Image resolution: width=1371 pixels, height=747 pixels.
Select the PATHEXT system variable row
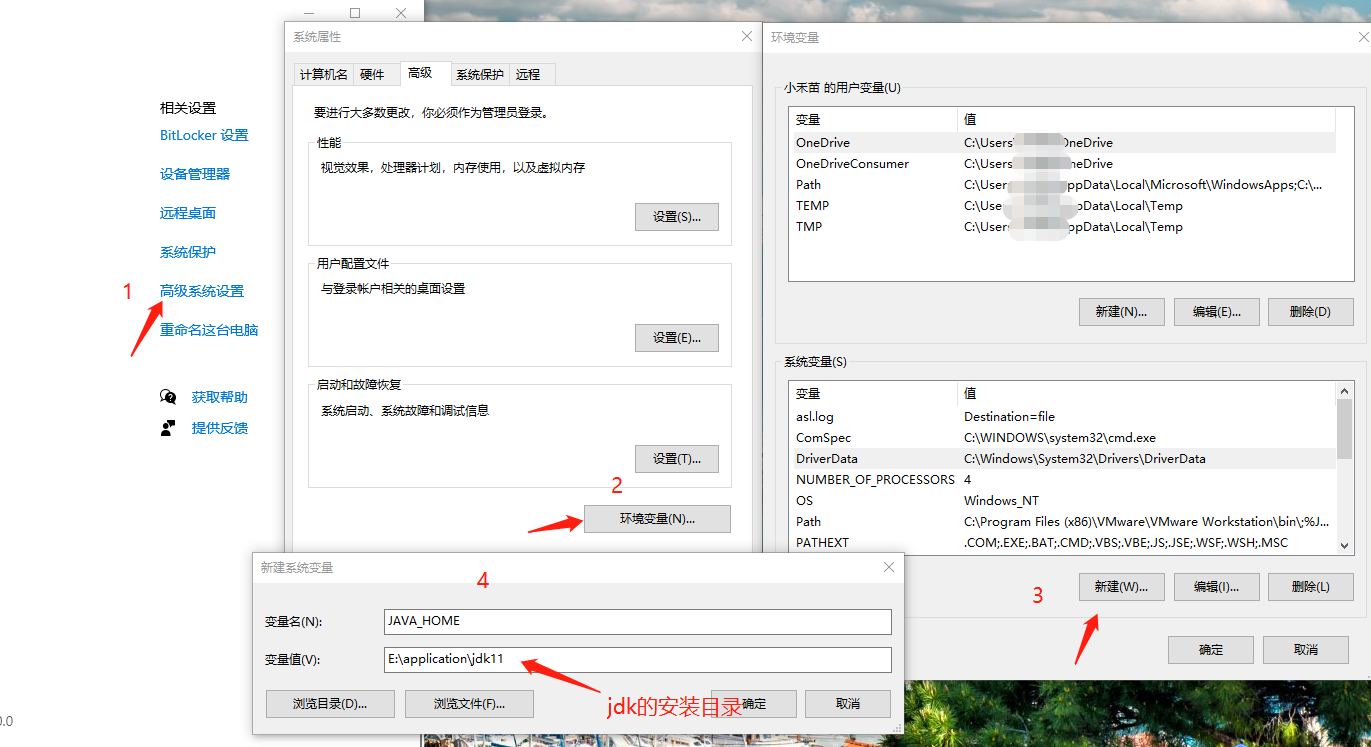click(1064, 543)
